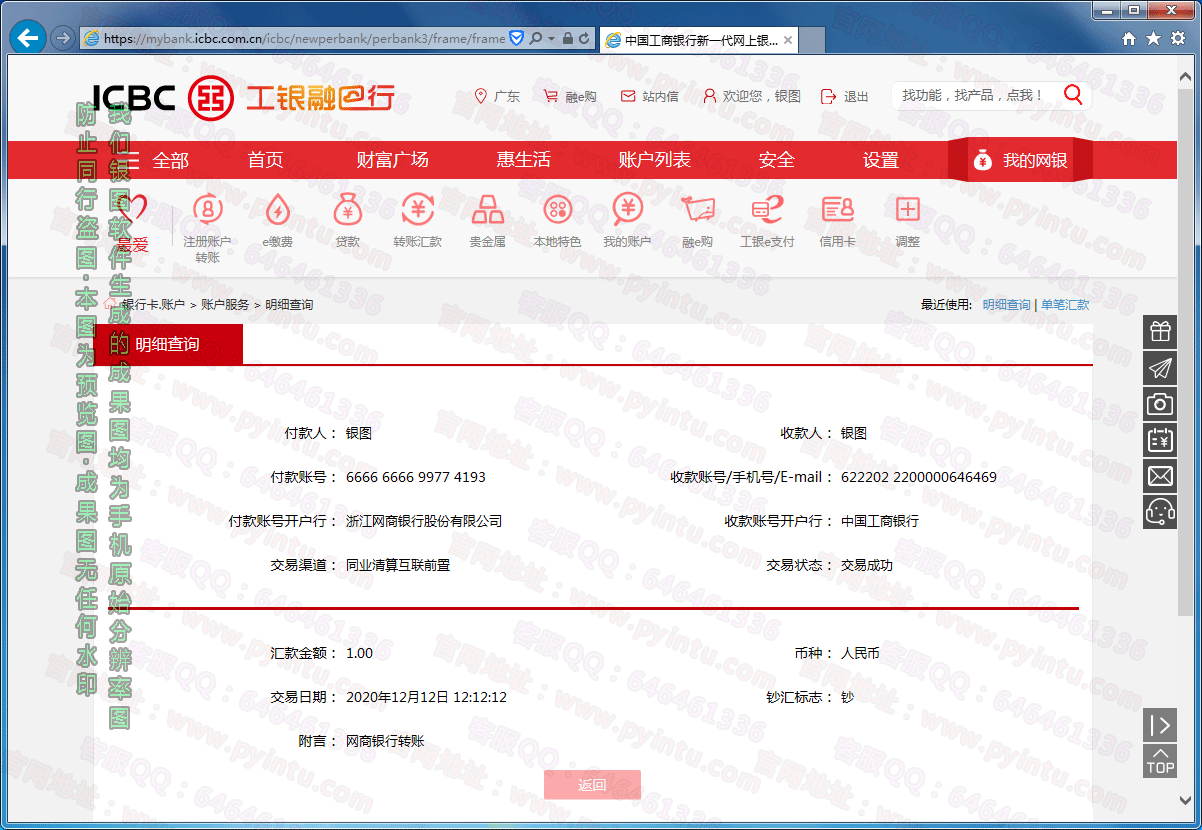Select the 明细查询 red tab header

click(x=168, y=344)
